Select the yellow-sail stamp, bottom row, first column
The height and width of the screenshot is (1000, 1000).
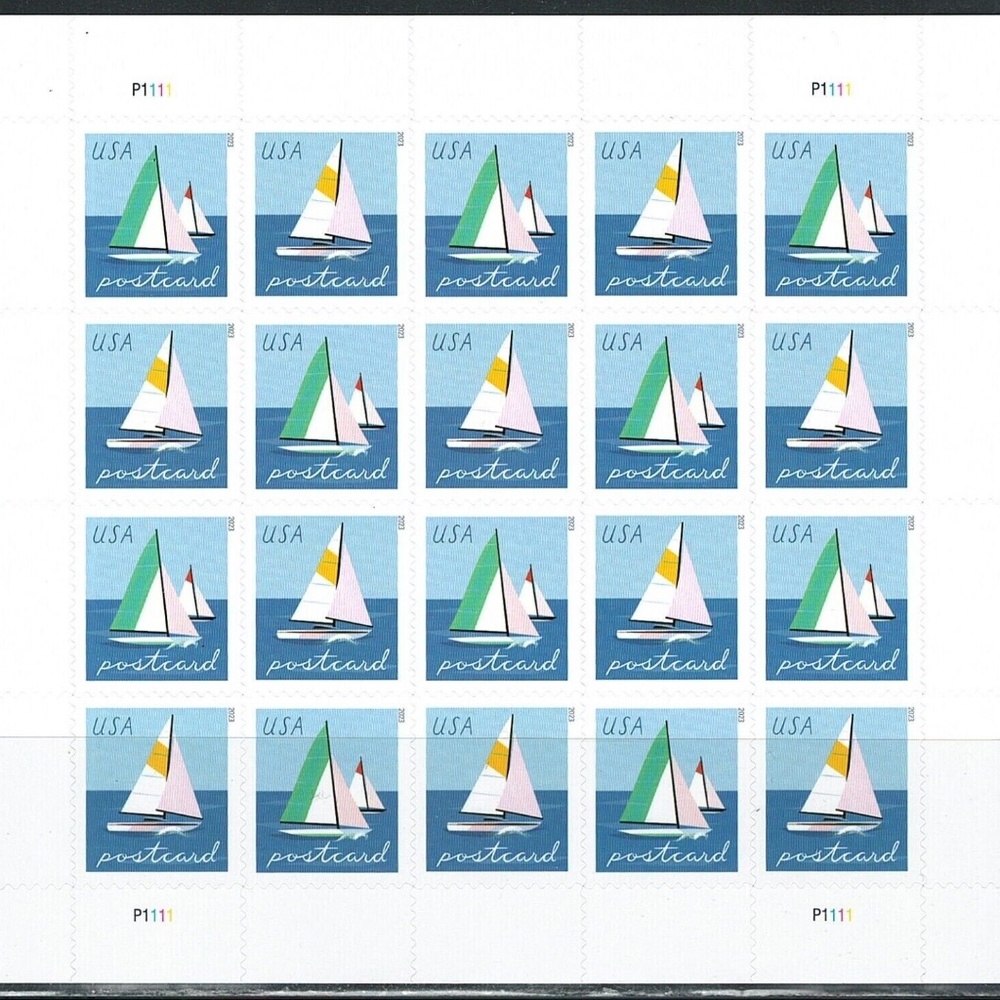tap(156, 790)
